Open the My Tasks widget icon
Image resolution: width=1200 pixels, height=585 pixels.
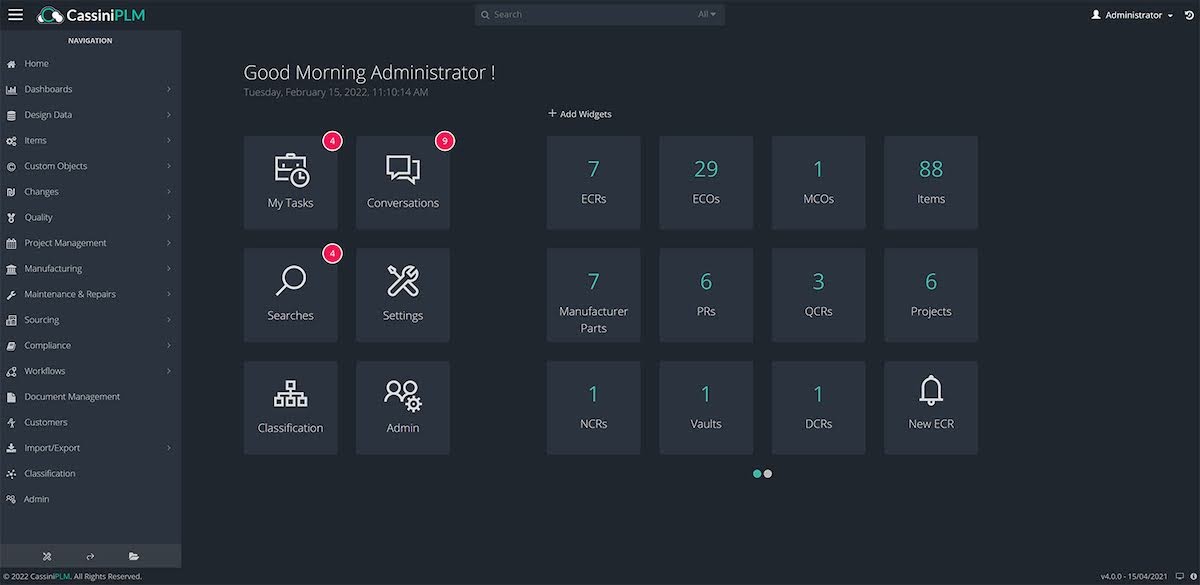pos(291,170)
